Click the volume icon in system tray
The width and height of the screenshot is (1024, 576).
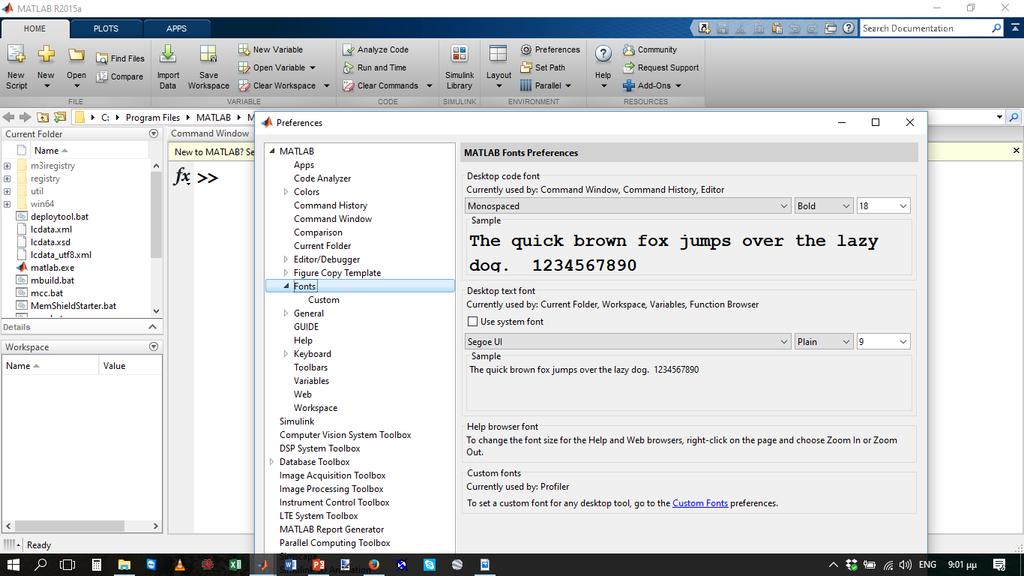point(905,565)
